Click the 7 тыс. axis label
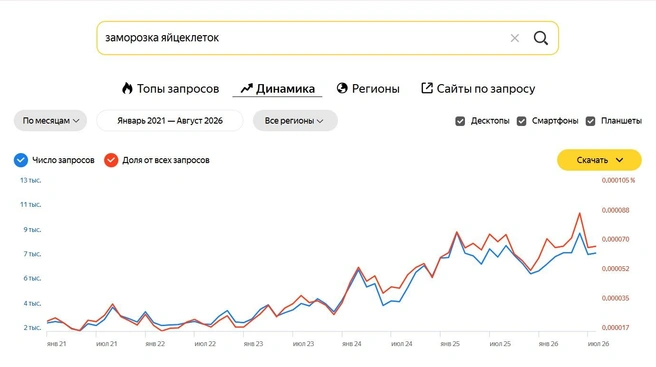The height and width of the screenshot is (367, 656). click(x=32, y=254)
